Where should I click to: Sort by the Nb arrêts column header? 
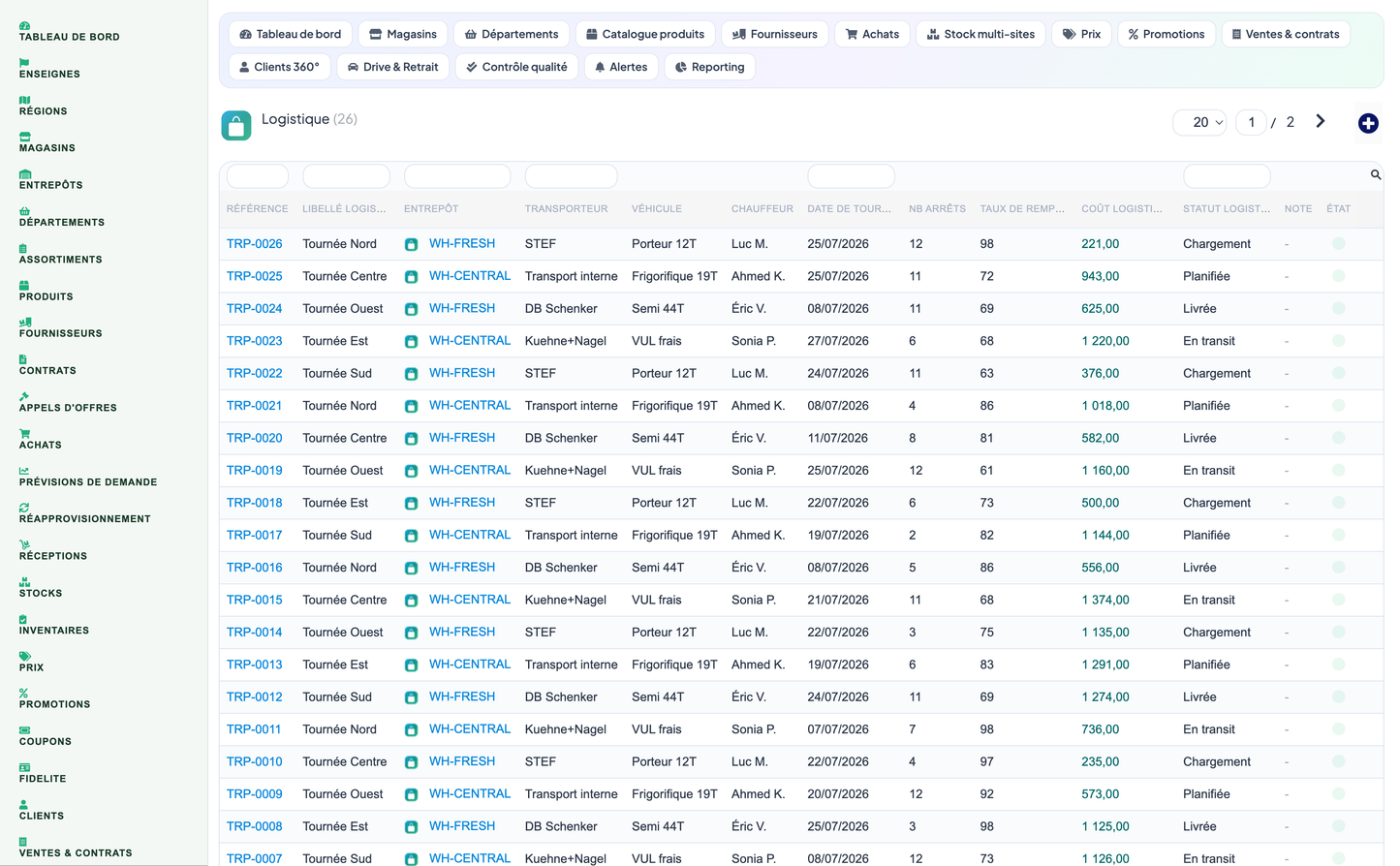click(x=937, y=209)
